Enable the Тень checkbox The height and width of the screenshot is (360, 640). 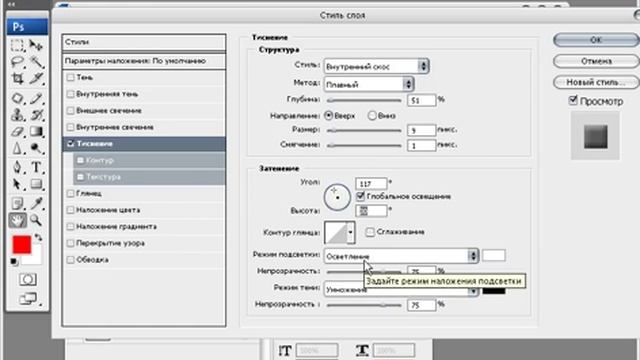[x=70, y=77]
